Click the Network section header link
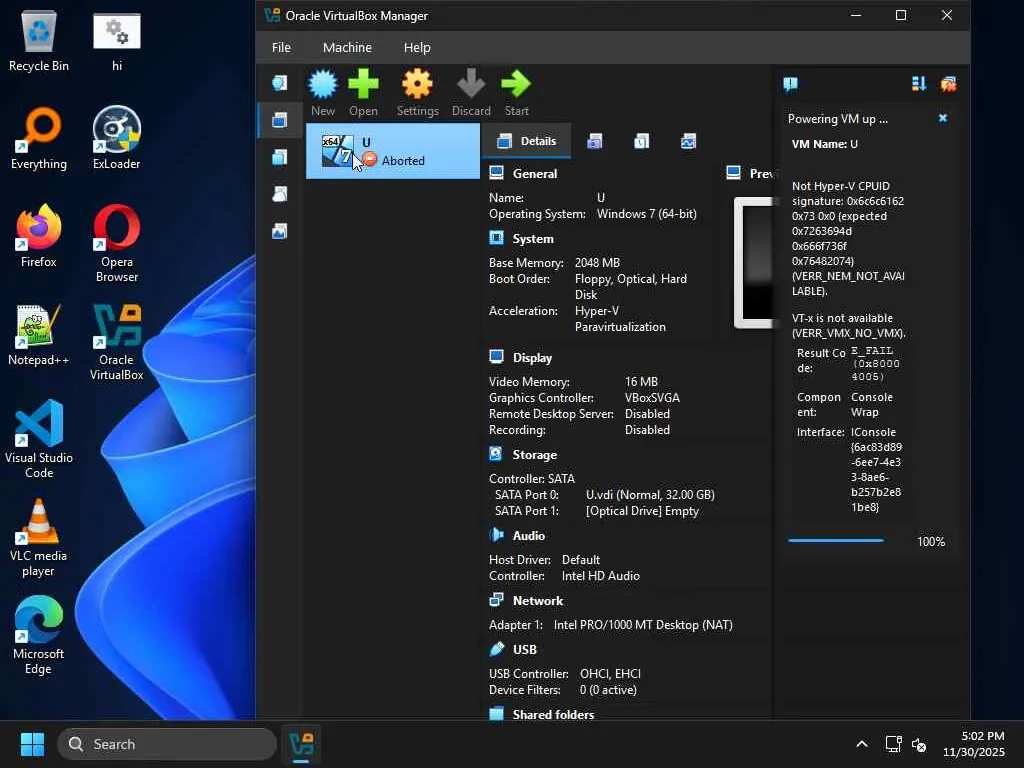The width and height of the screenshot is (1024, 768). coord(537,600)
